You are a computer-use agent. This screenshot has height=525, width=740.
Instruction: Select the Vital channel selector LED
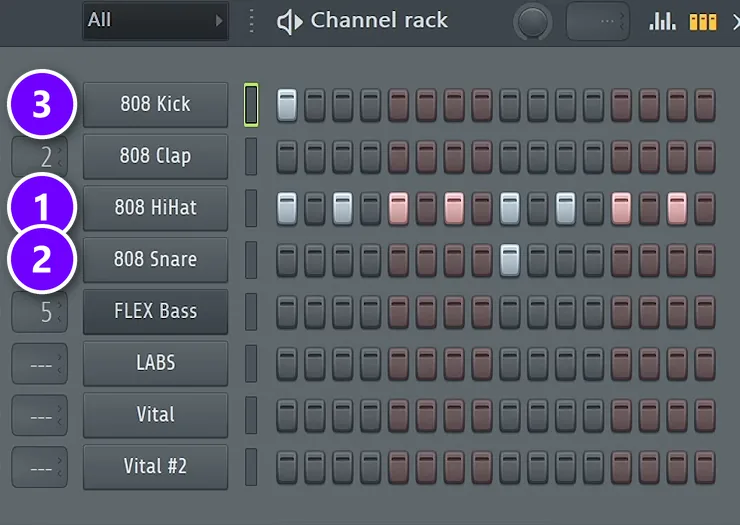point(251,415)
